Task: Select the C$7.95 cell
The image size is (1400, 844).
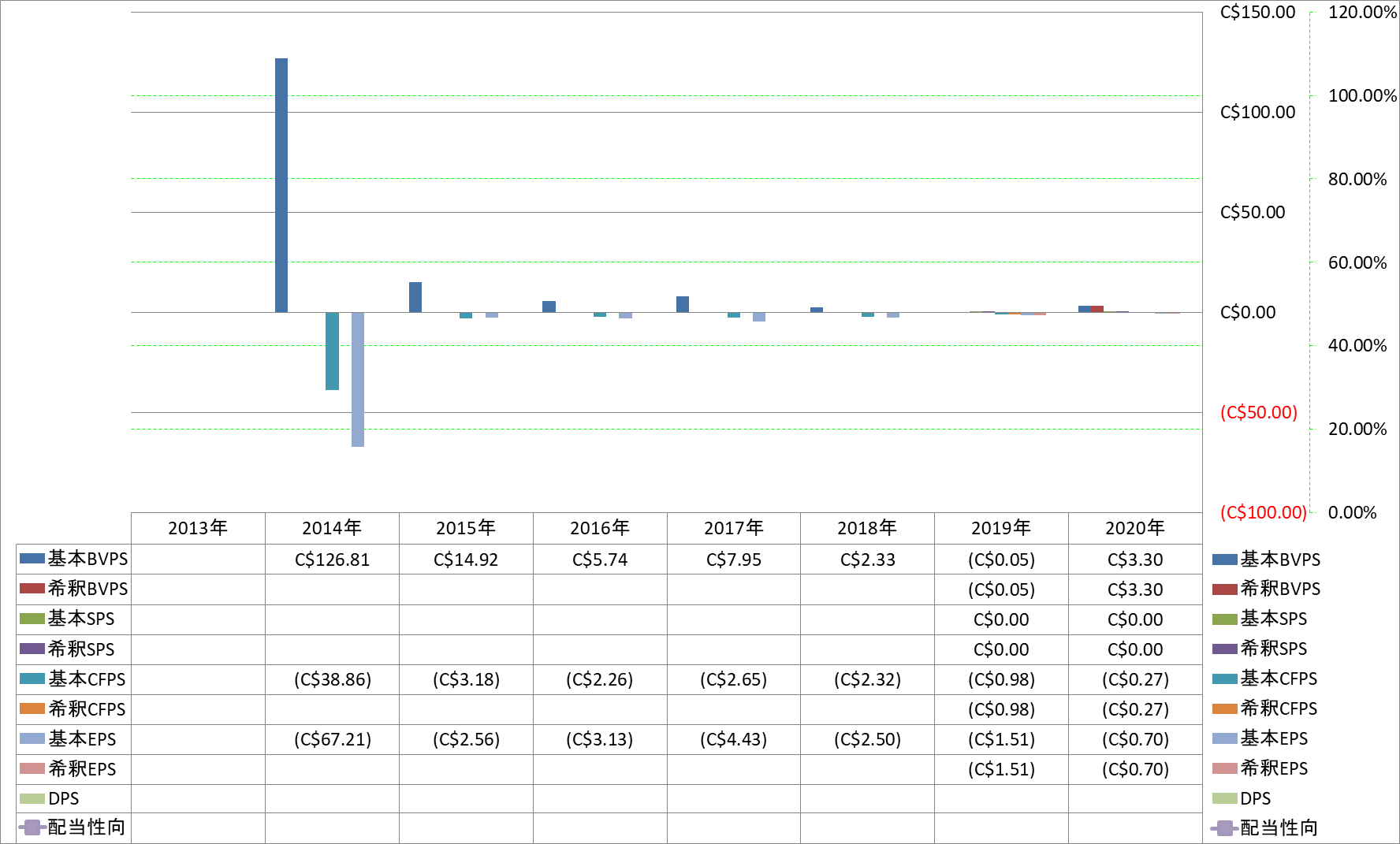Action: click(x=734, y=560)
